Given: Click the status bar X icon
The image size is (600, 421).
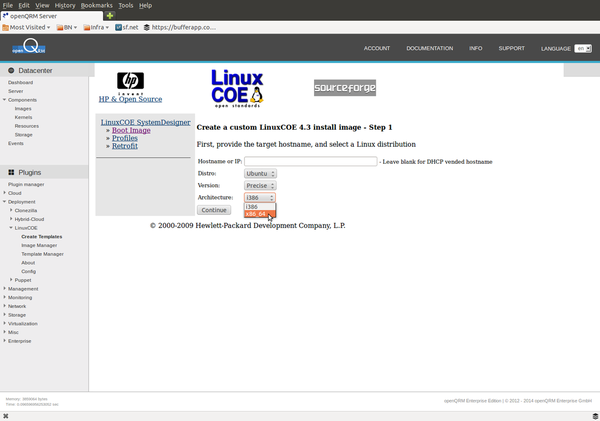Looking at the screenshot, I should point(5,416).
